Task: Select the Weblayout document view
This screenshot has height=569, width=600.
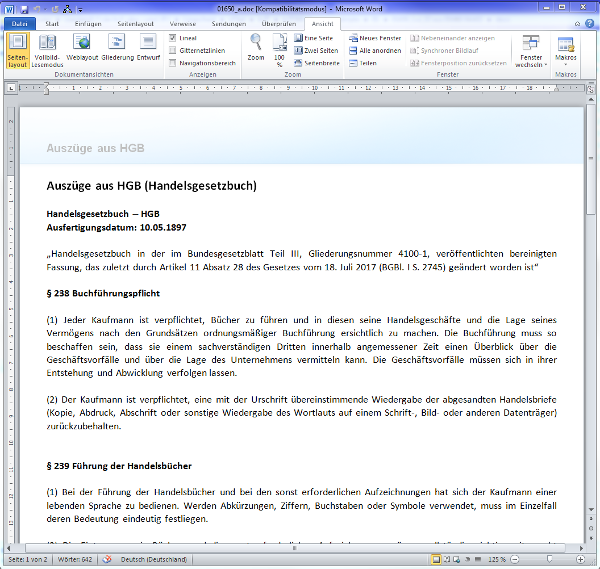Action: [x=82, y=48]
